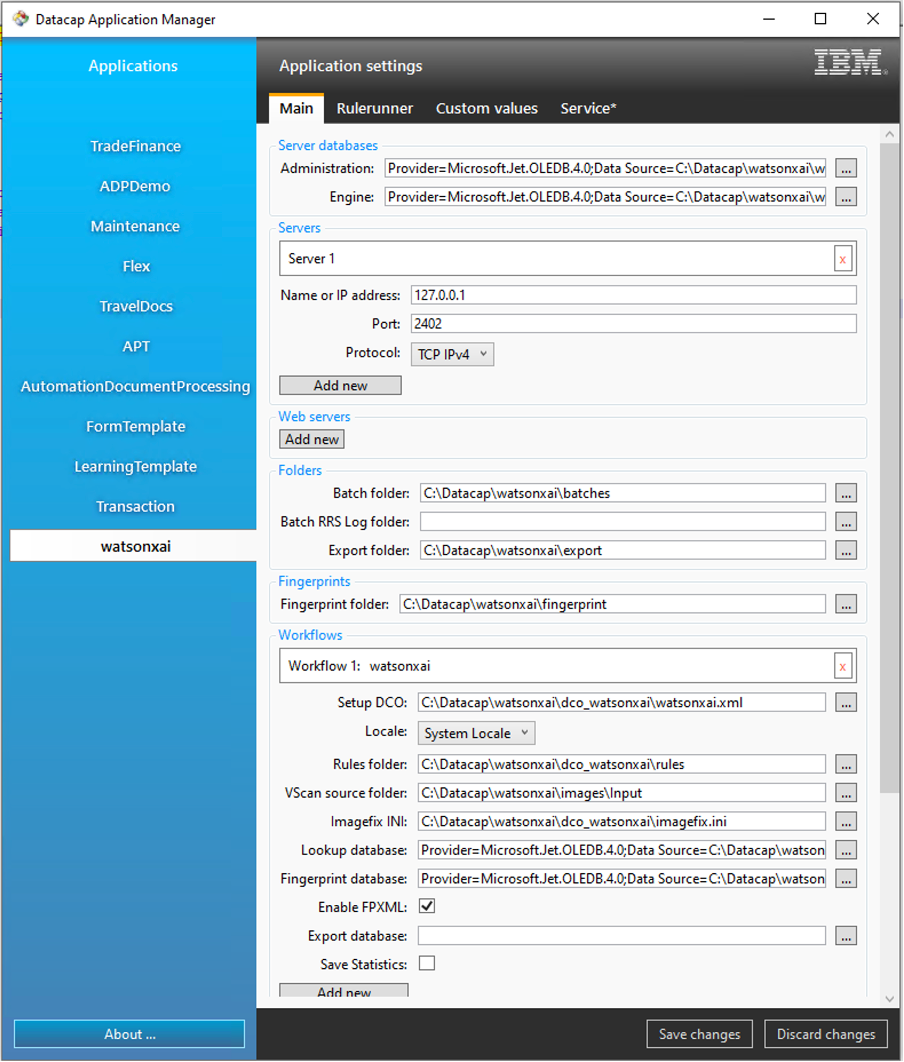Open the Locale System Locale dropdown
This screenshot has height=1062, width=904.
pyautogui.click(x=476, y=733)
